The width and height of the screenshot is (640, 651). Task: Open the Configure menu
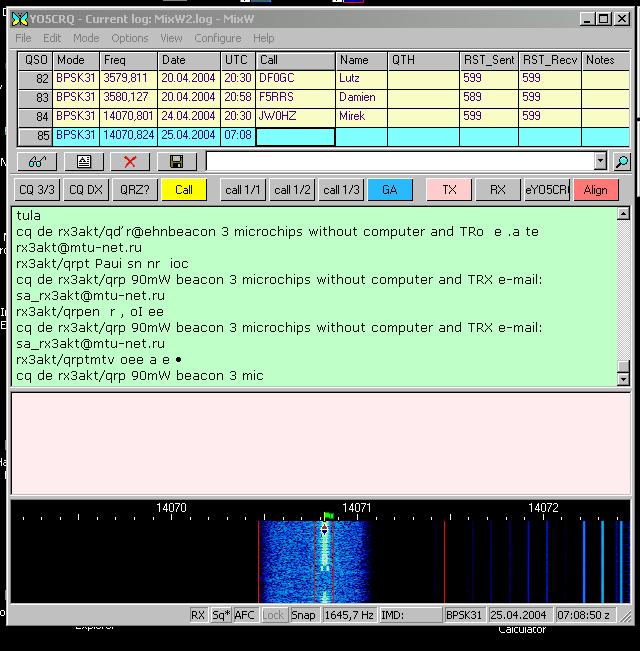(218, 38)
